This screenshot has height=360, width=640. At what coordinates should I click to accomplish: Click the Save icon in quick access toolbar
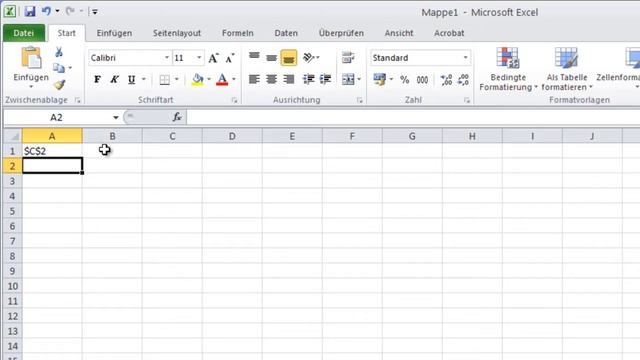tap(30, 11)
